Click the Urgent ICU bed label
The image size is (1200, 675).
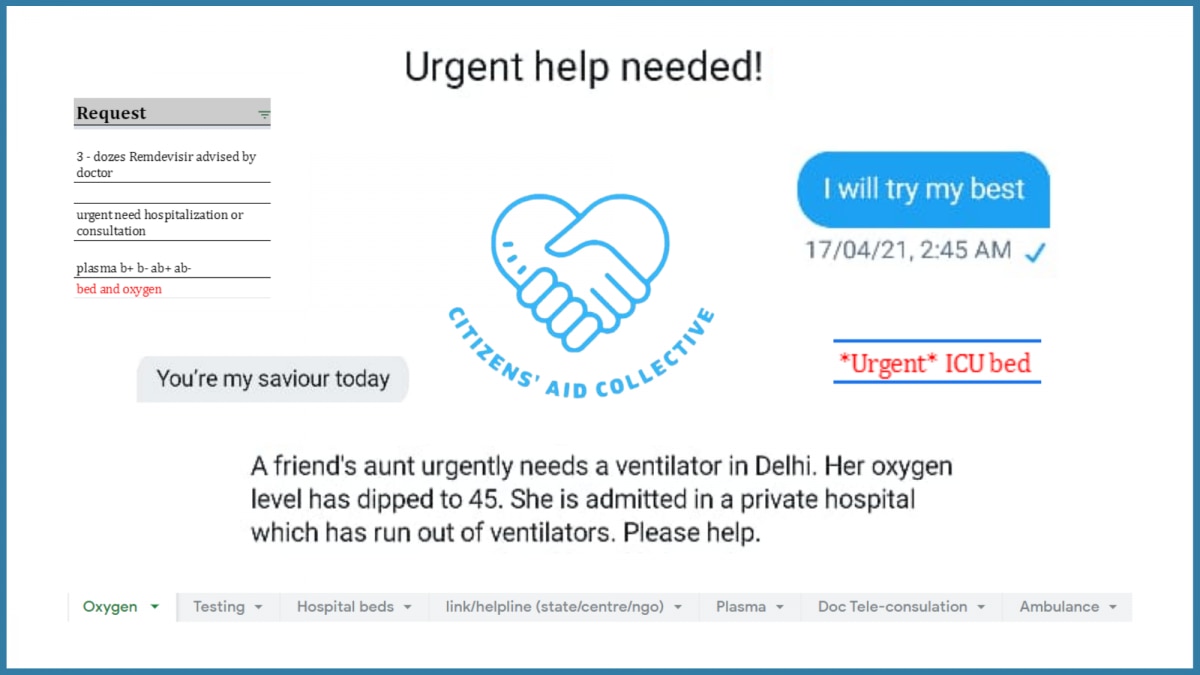coord(937,362)
